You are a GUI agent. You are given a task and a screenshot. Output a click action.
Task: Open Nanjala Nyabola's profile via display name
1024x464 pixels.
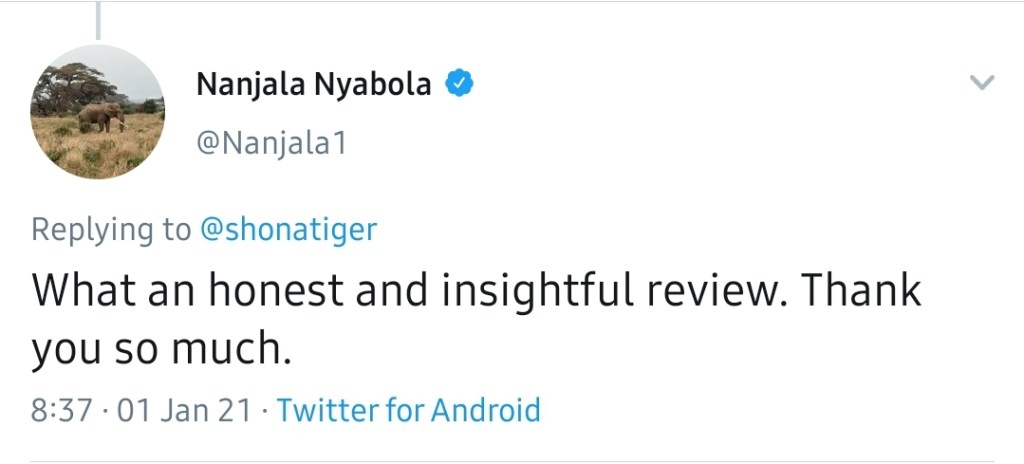click(x=313, y=85)
